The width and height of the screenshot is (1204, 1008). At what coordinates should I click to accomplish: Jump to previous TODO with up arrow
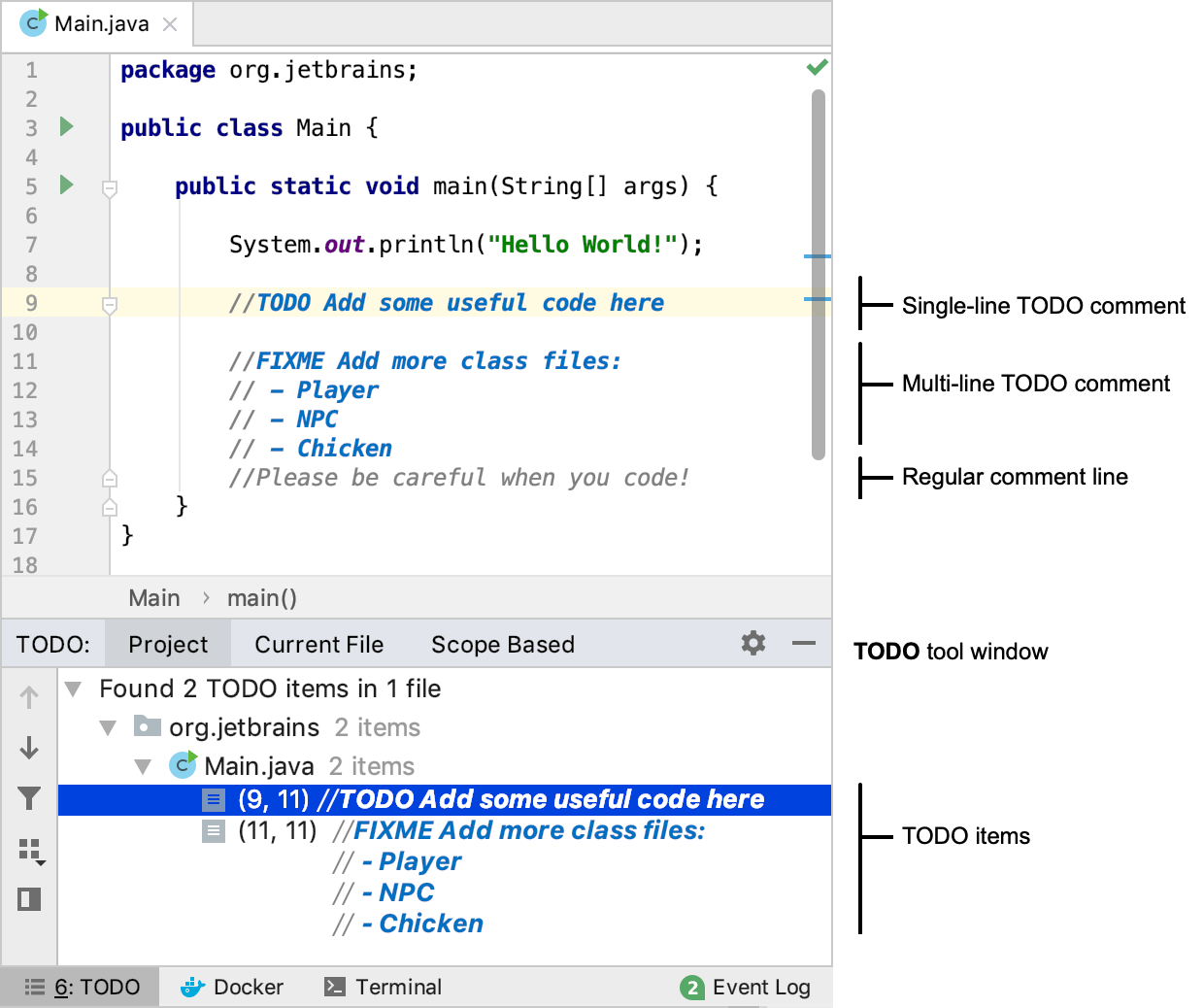click(29, 696)
